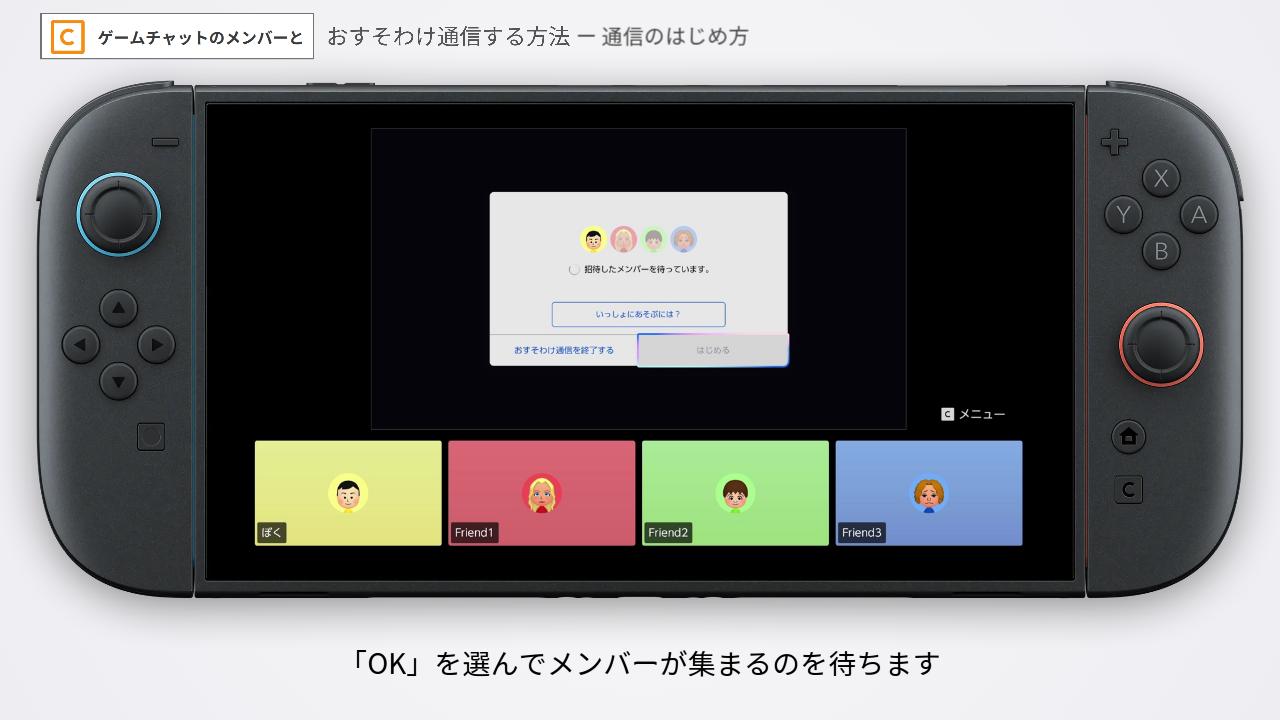This screenshot has height=720, width=1280.
Task: Open いっしょにあそぶには？ help
Action: [639, 314]
